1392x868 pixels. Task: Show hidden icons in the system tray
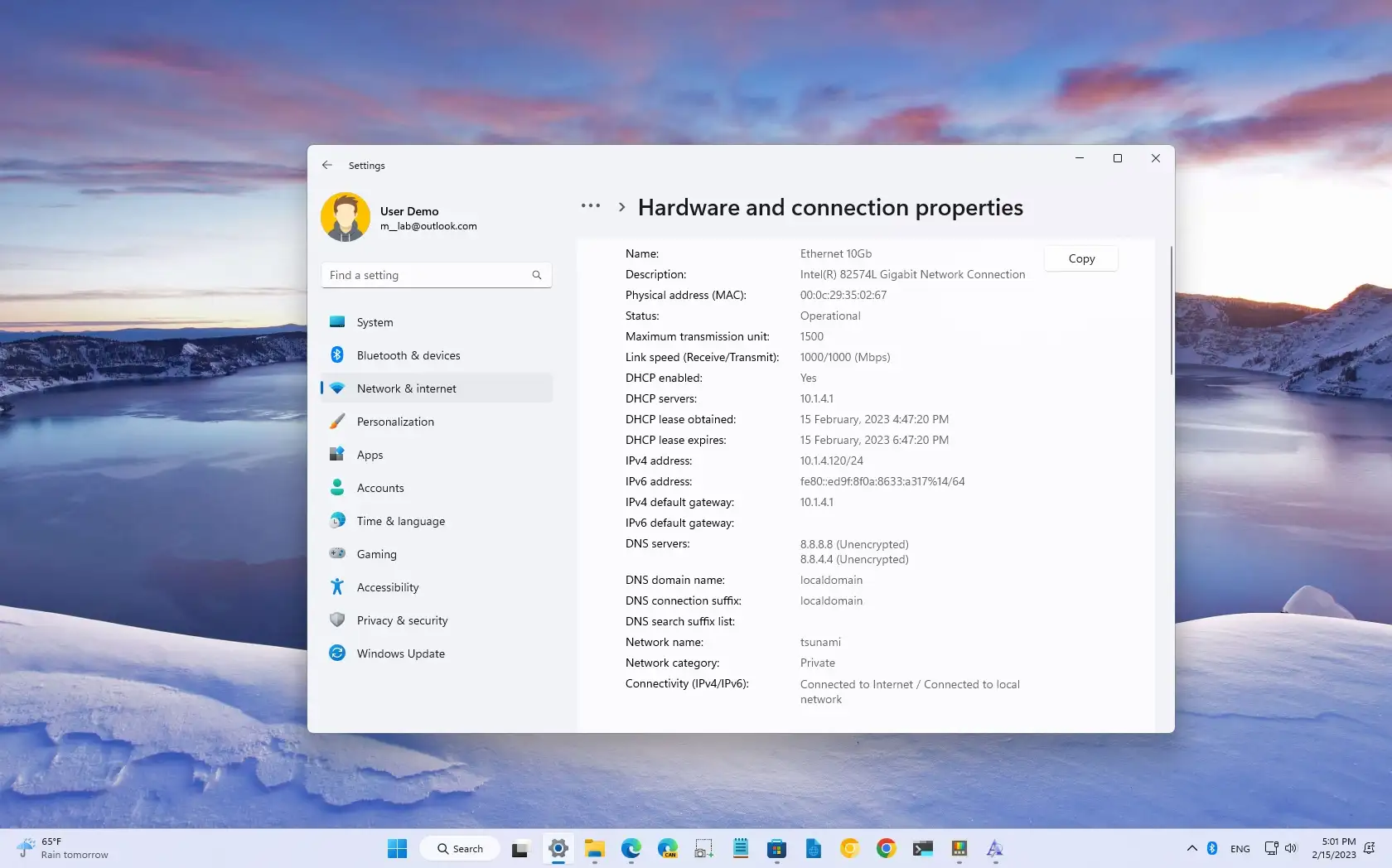click(x=1191, y=848)
